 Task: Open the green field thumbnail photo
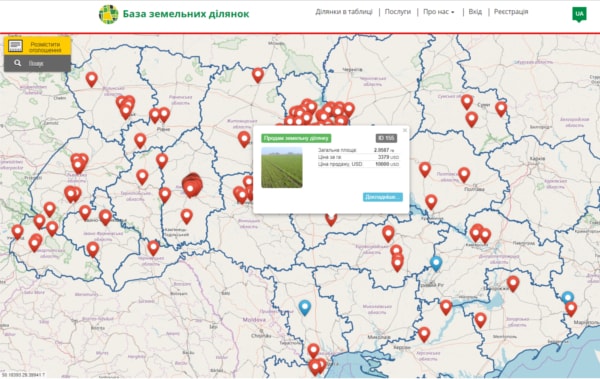(282, 167)
